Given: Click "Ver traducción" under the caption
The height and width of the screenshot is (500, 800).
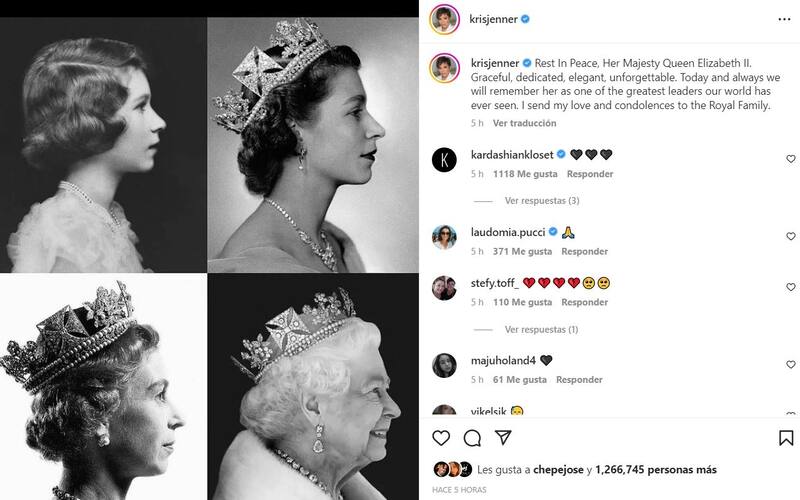Looking at the screenshot, I should tap(524, 123).
